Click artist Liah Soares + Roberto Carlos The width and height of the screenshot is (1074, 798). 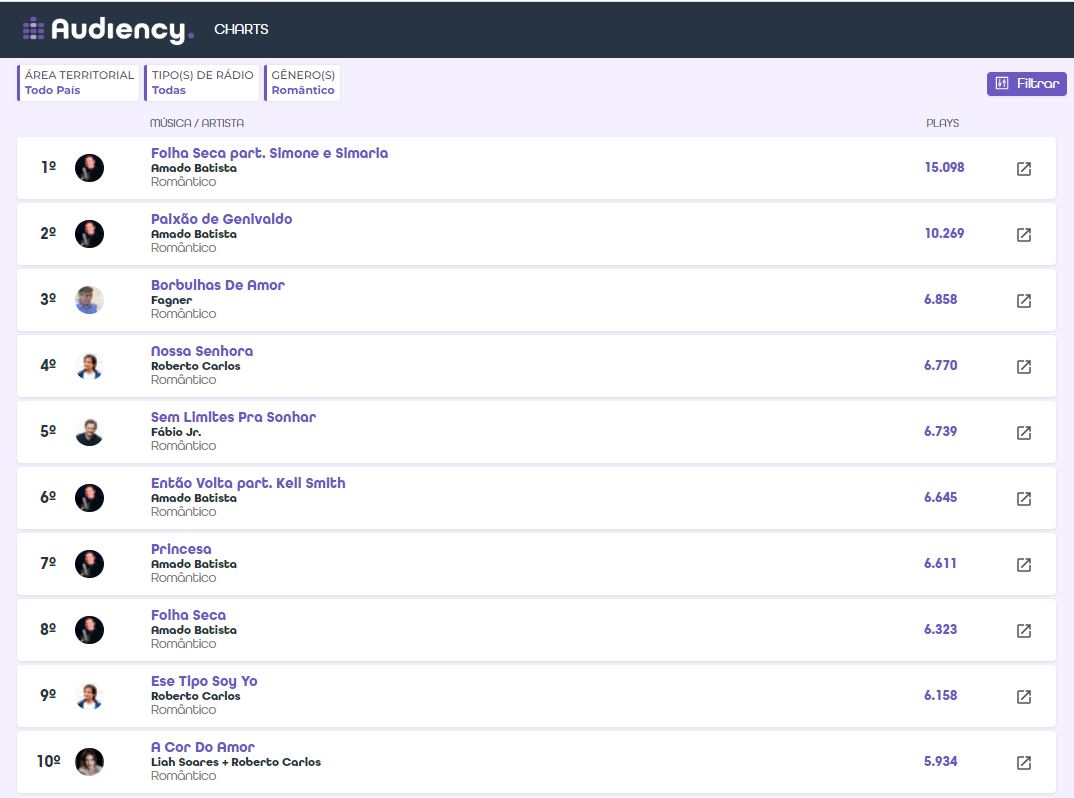[236, 762]
